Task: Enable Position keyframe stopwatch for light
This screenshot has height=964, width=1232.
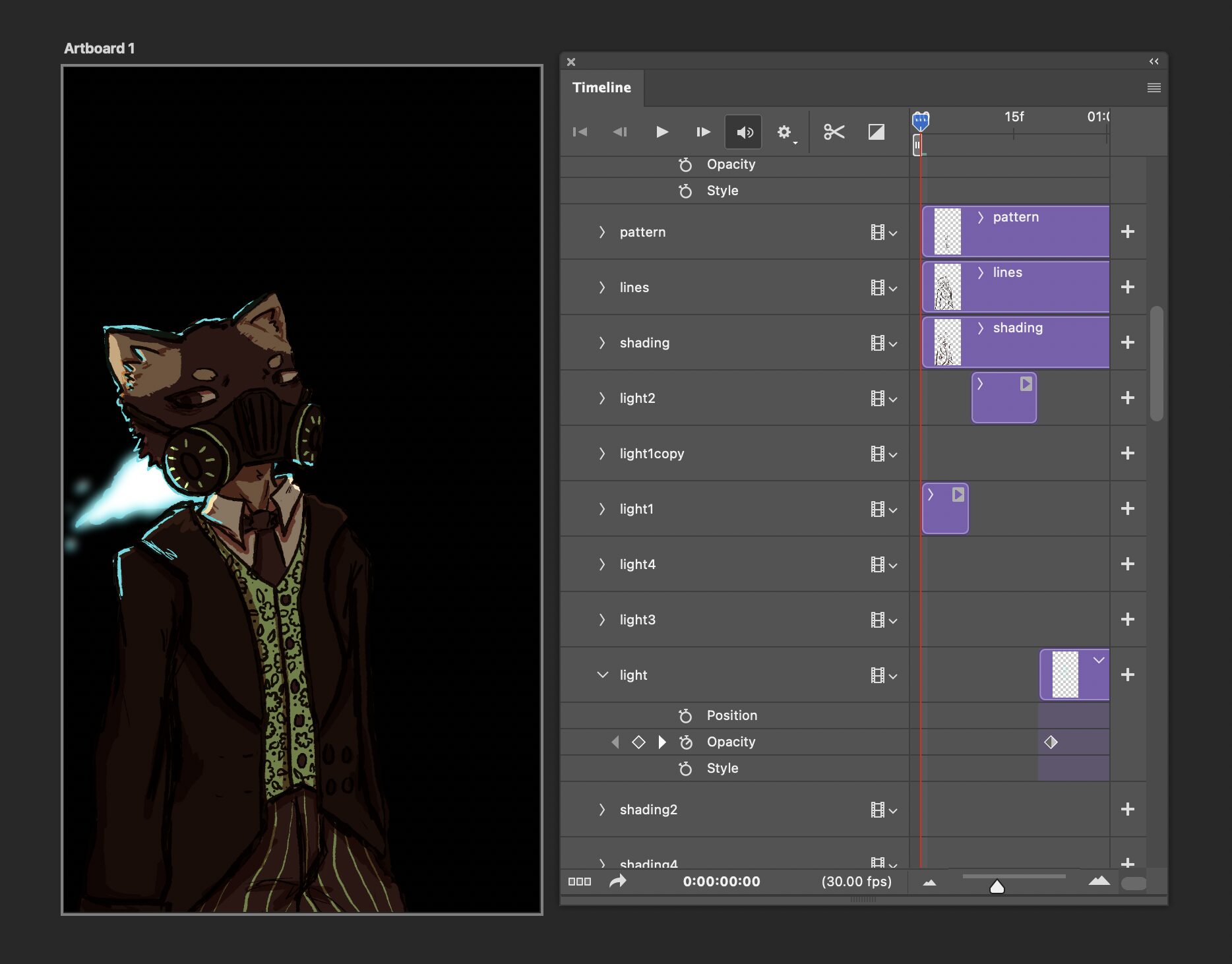Action: point(685,715)
